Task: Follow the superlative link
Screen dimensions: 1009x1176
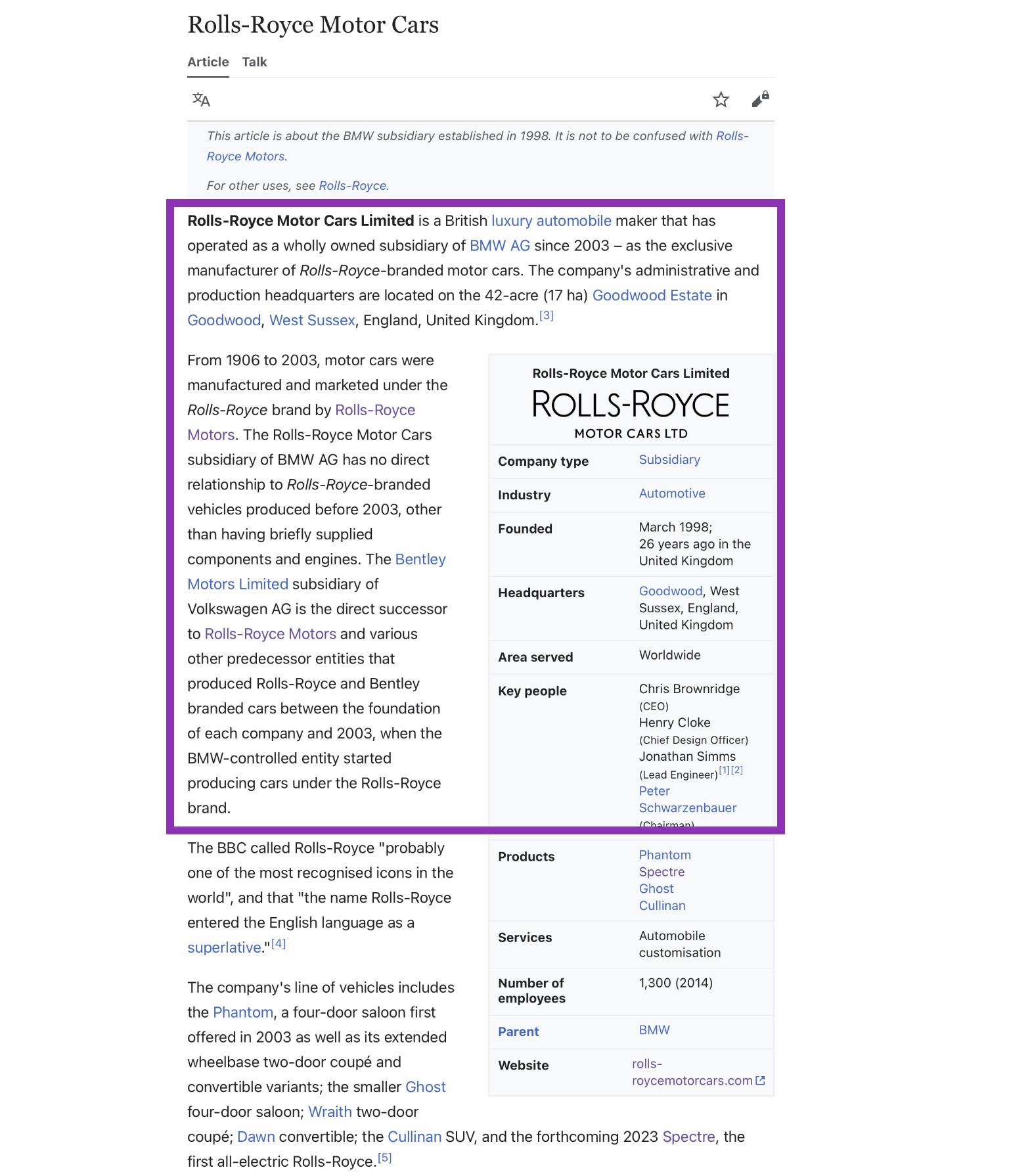Action: (x=224, y=947)
